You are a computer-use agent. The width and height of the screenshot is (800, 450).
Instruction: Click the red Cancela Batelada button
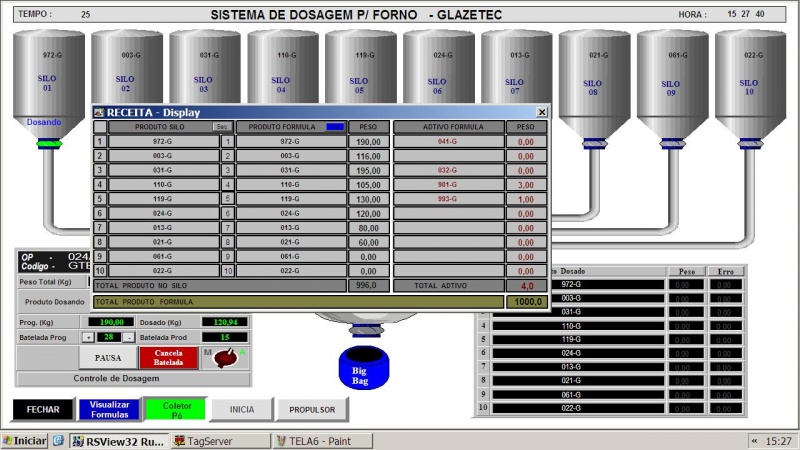click(168, 357)
